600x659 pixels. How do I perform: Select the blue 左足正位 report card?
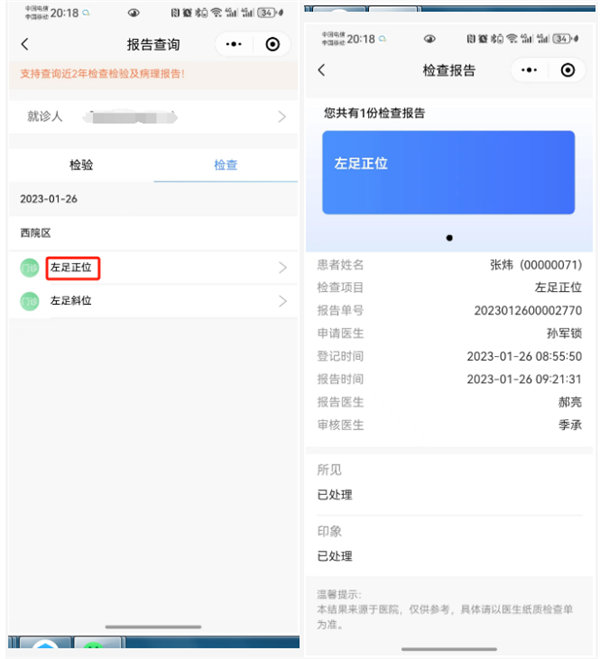point(448,172)
